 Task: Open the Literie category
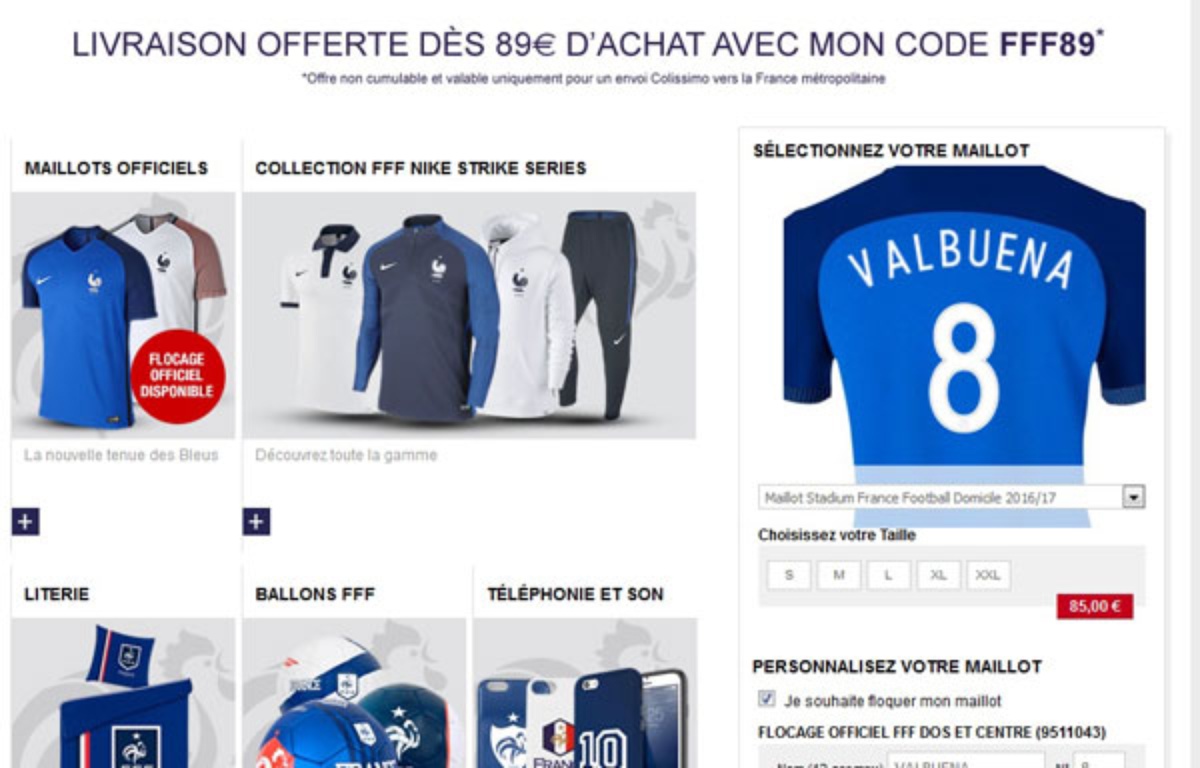pos(57,594)
